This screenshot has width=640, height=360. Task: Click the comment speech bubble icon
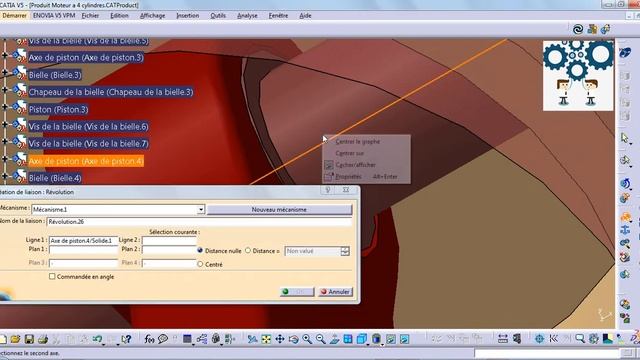click(163, 339)
